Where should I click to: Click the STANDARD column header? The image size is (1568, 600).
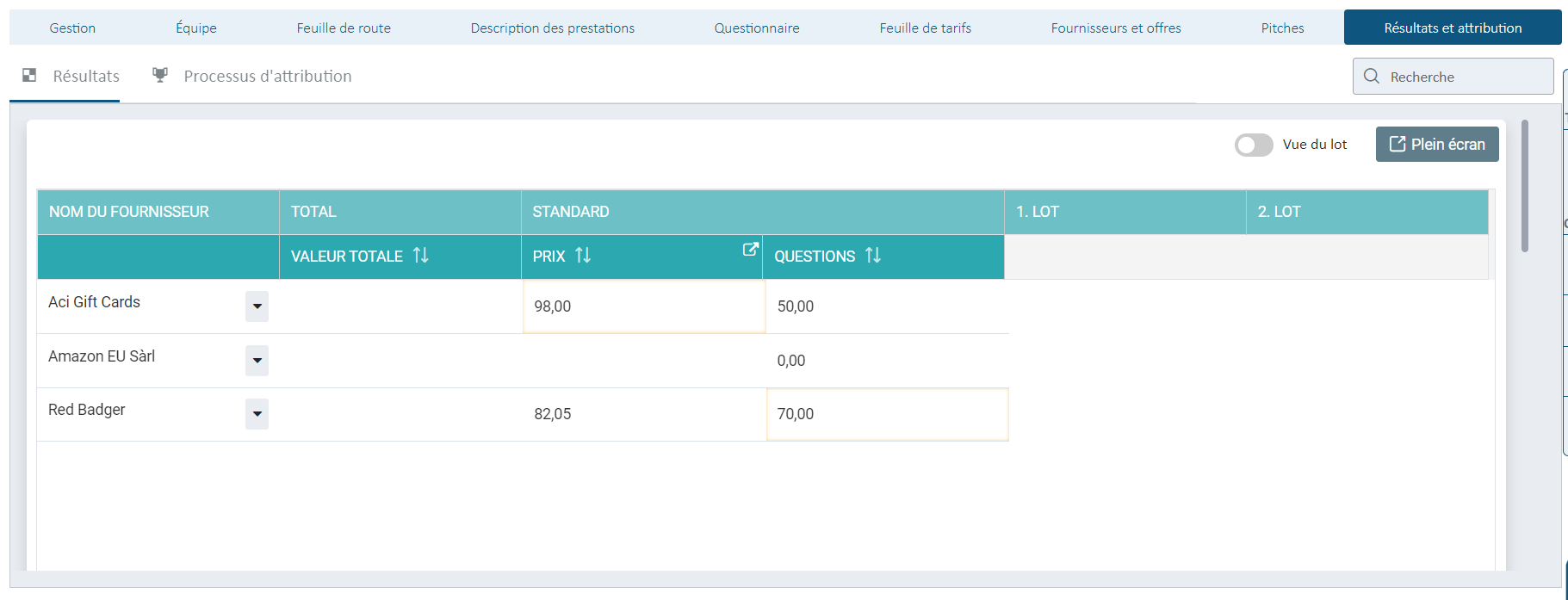762,212
